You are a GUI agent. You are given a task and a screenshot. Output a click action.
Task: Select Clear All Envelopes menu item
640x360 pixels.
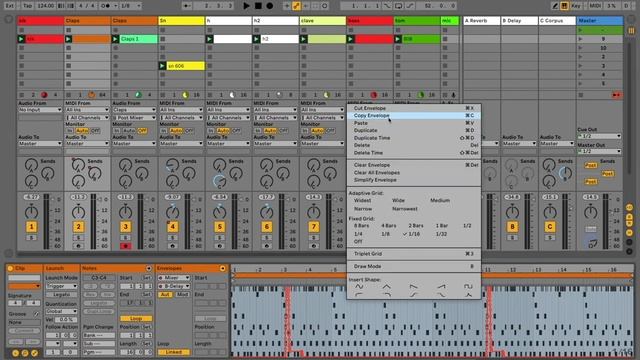coord(414,173)
